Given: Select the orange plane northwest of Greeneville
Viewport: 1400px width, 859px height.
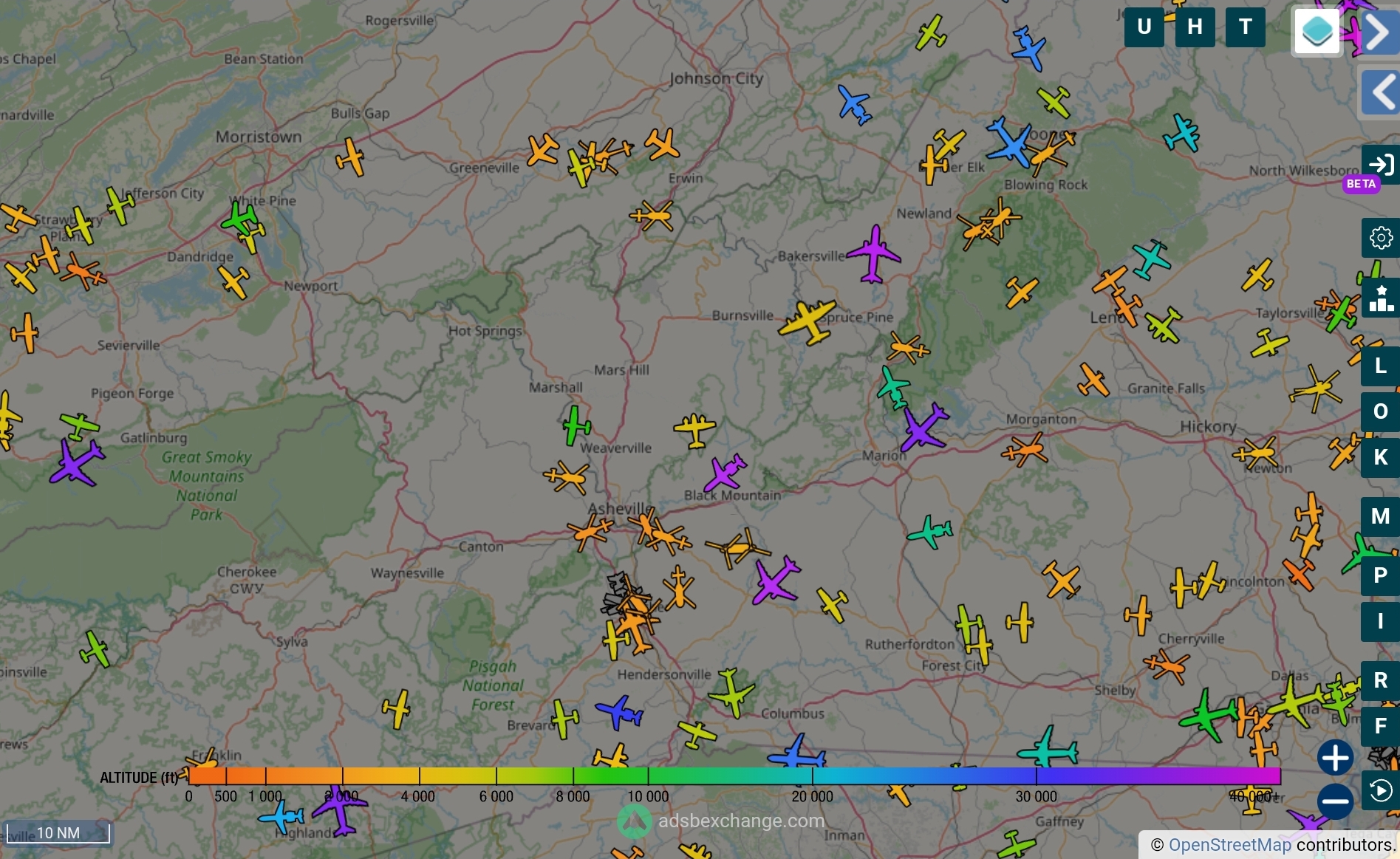Looking at the screenshot, I should click(542, 150).
